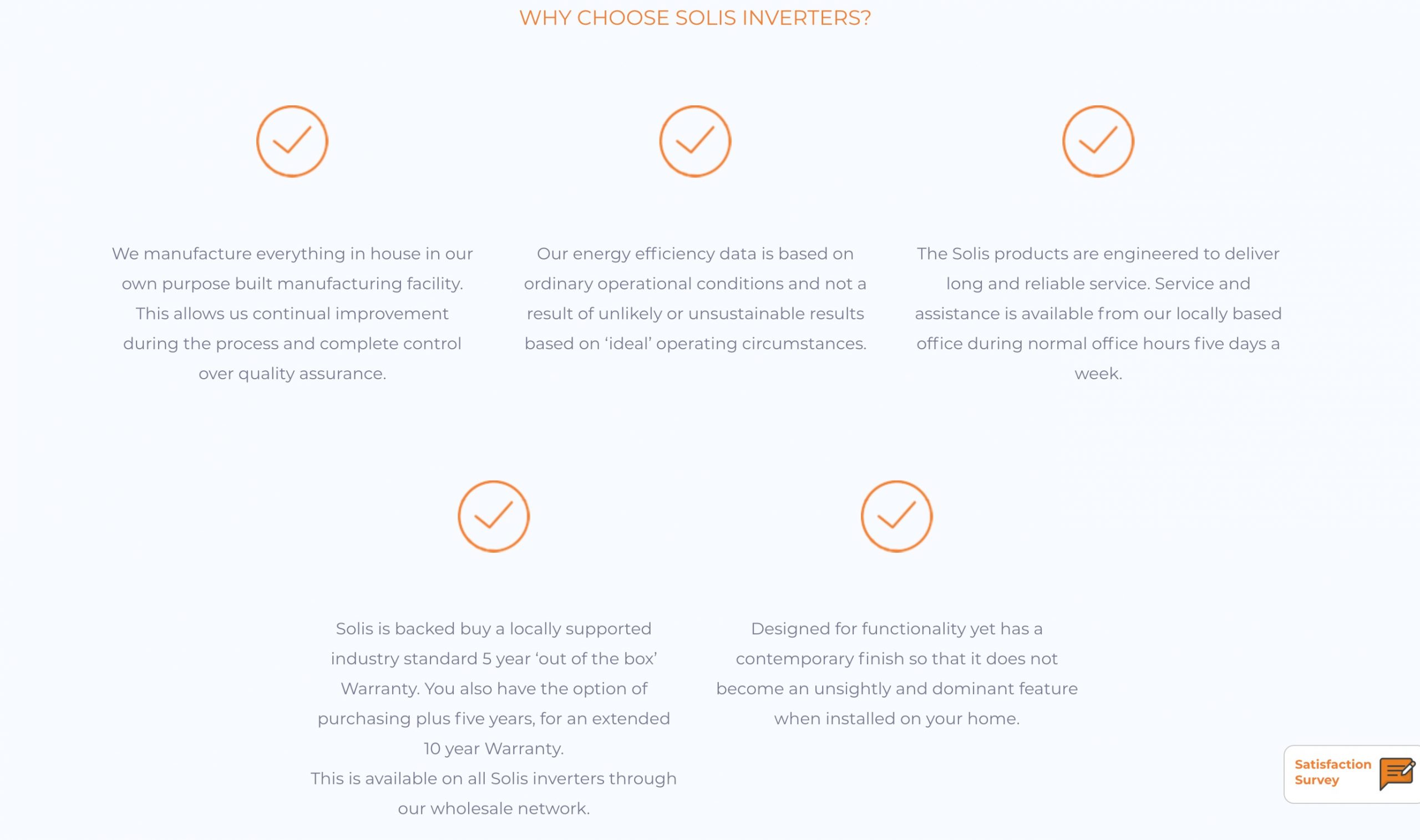The height and width of the screenshot is (840, 1420).
Task: Click the 'over quality assurance.' line
Action: (x=292, y=374)
